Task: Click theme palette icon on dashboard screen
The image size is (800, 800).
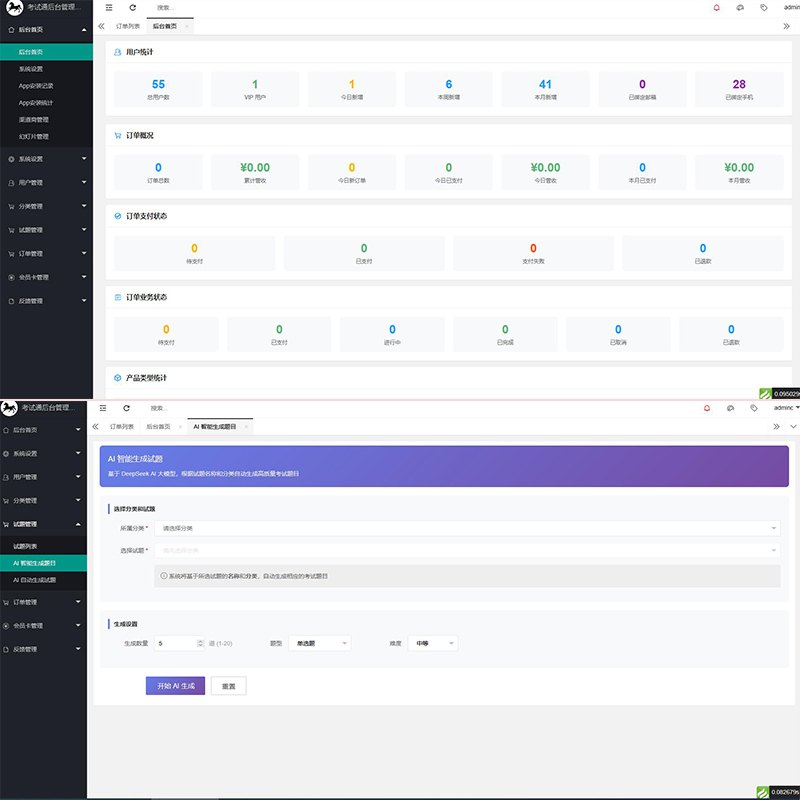Action: [740, 8]
